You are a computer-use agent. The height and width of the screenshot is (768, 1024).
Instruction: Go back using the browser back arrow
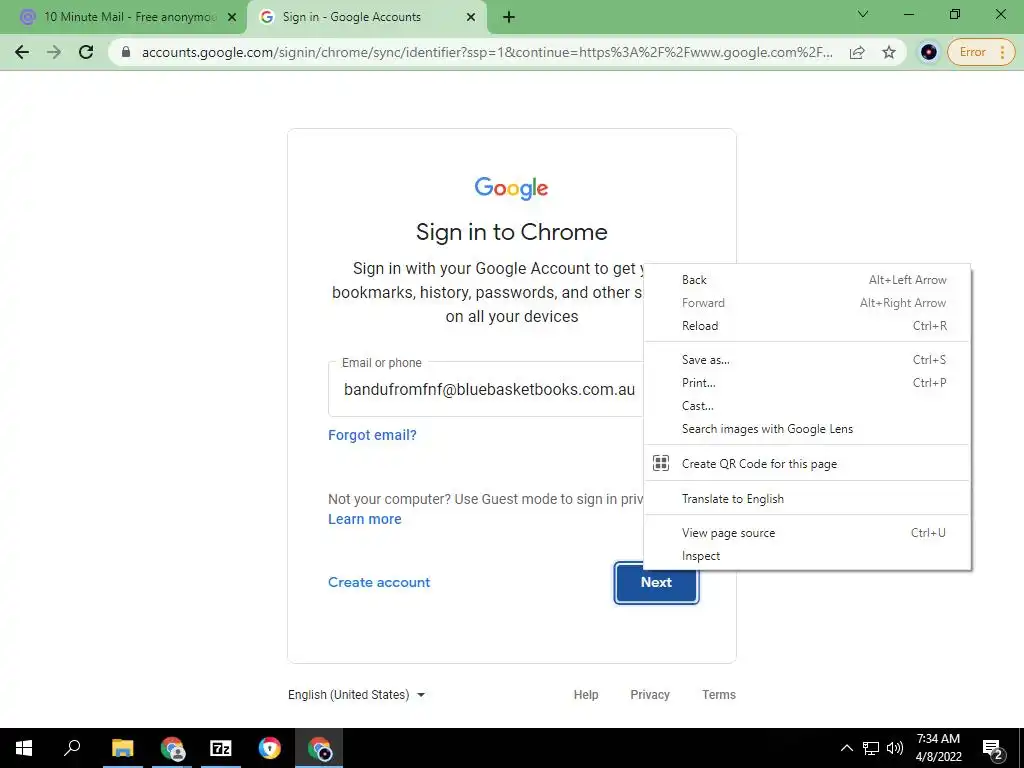pyautogui.click(x=22, y=52)
